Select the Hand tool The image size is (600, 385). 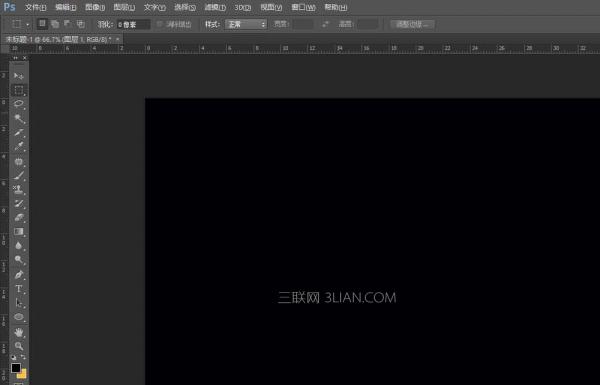tap(18, 332)
